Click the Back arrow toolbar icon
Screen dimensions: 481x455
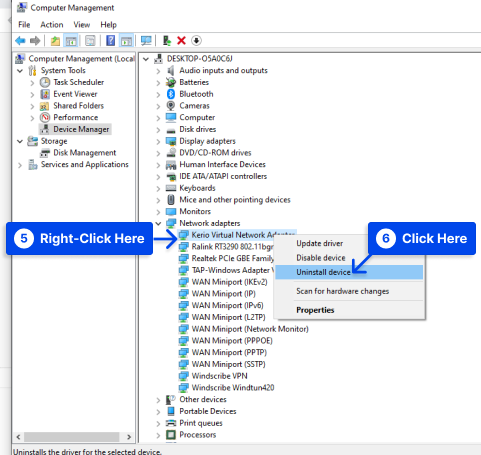(20, 41)
